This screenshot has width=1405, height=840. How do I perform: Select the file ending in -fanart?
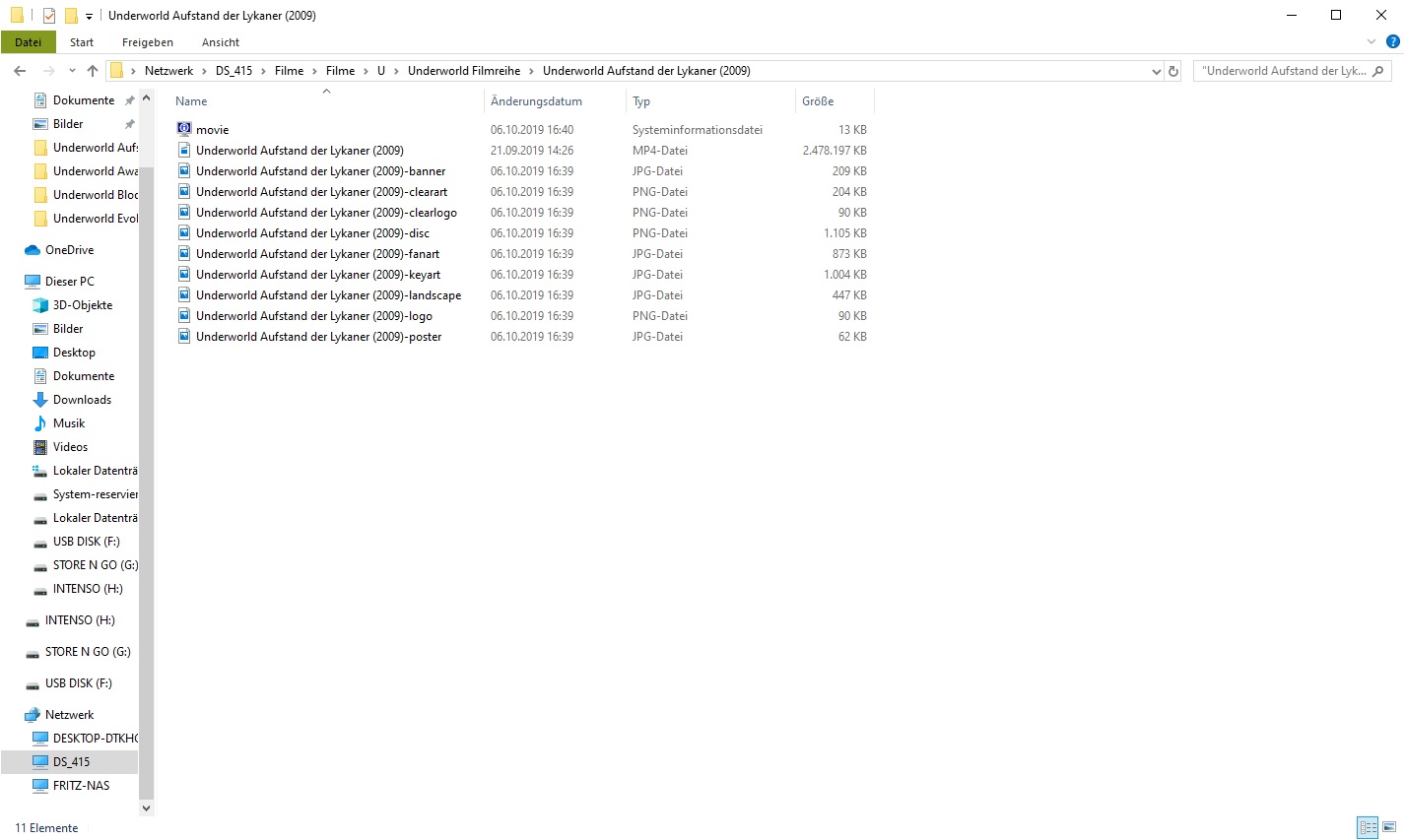tap(317, 254)
